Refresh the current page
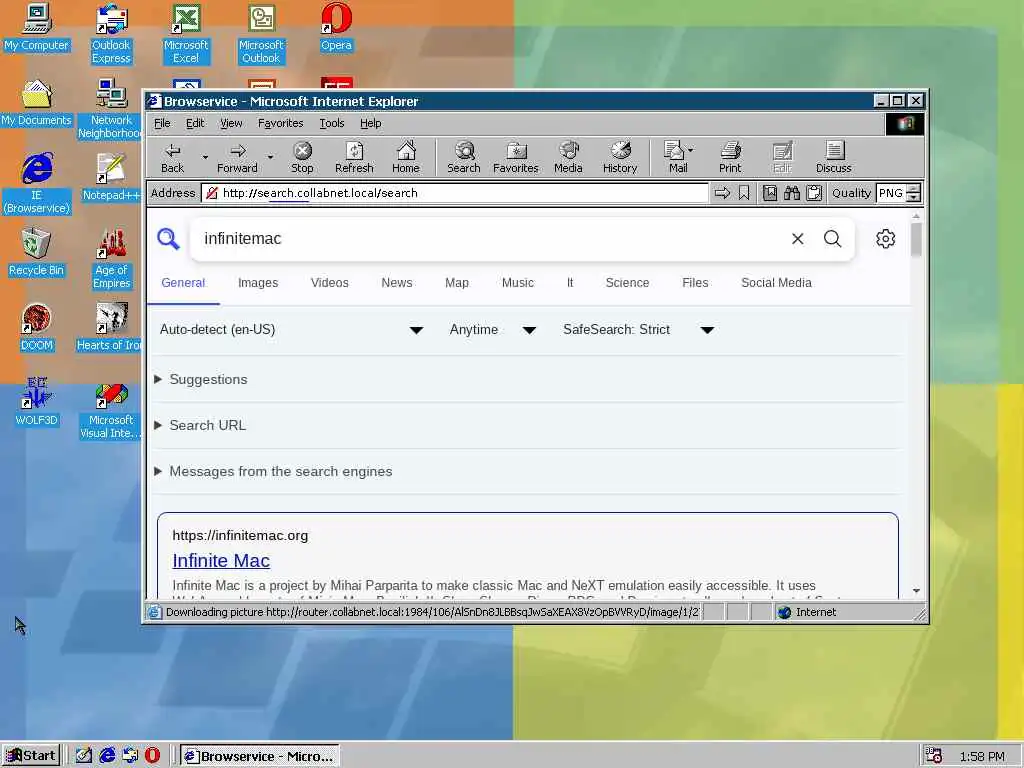This screenshot has width=1024, height=768. pyautogui.click(x=354, y=157)
